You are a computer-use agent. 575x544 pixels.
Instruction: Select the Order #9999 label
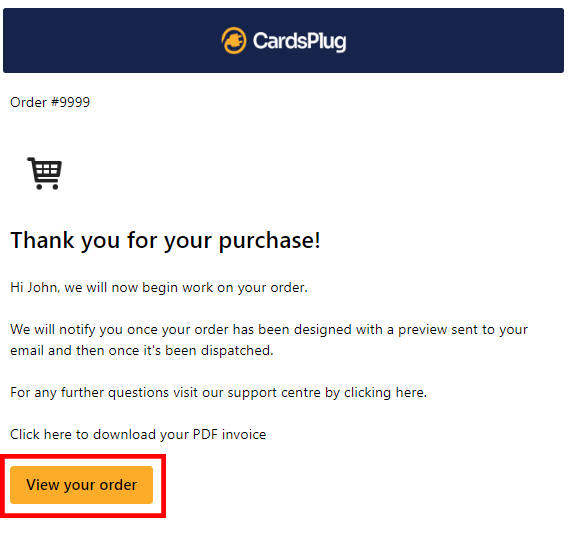coord(50,102)
